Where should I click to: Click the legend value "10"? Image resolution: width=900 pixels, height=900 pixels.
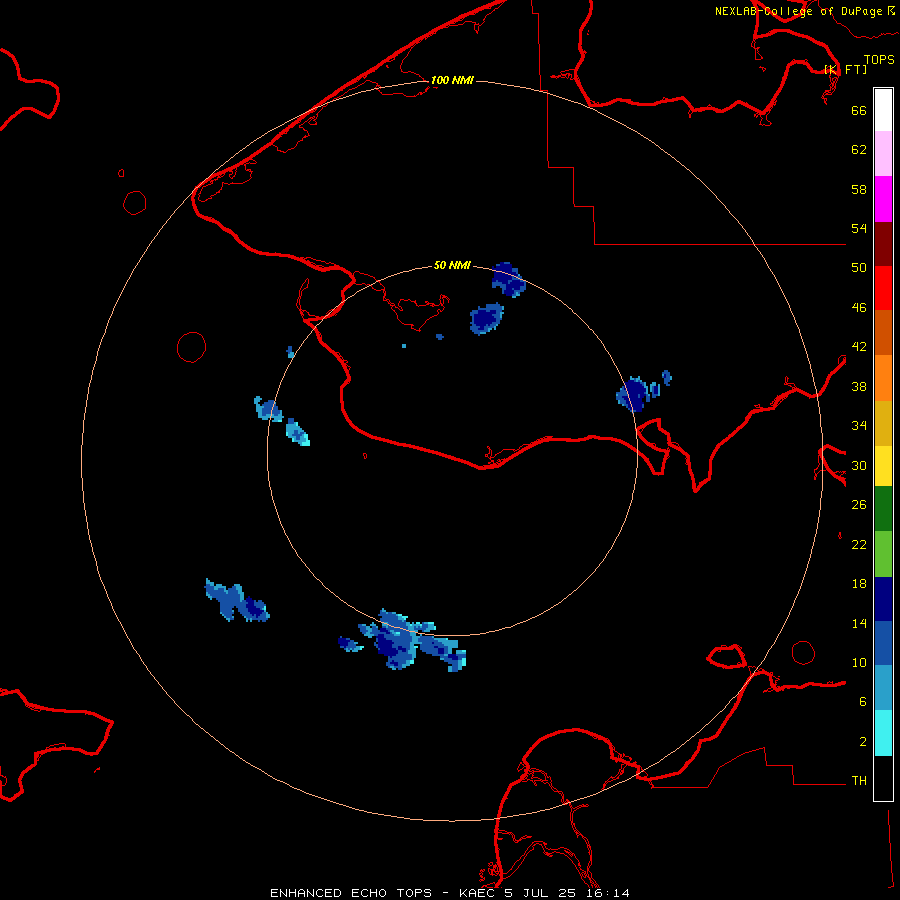click(859, 662)
